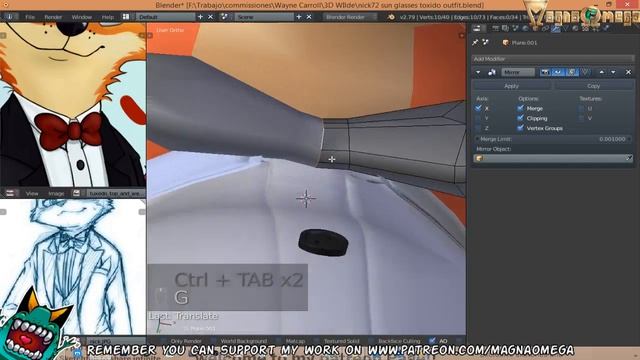The height and width of the screenshot is (360, 640).
Task: Switch to Scene properties tab
Action: [x=516, y=28]
